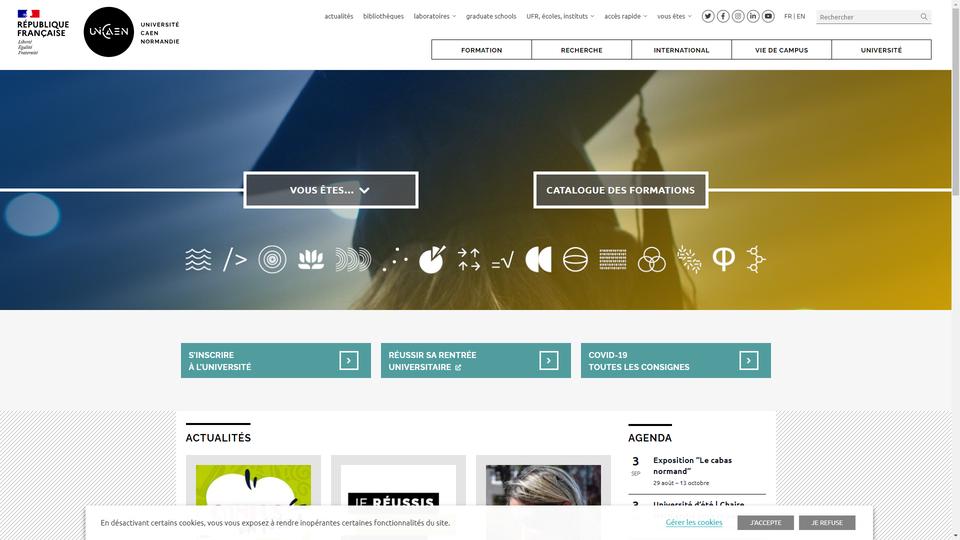Click COVID-19 toutes les consignes banner
This screenshot has height=540, width=960.
(675, 361)
